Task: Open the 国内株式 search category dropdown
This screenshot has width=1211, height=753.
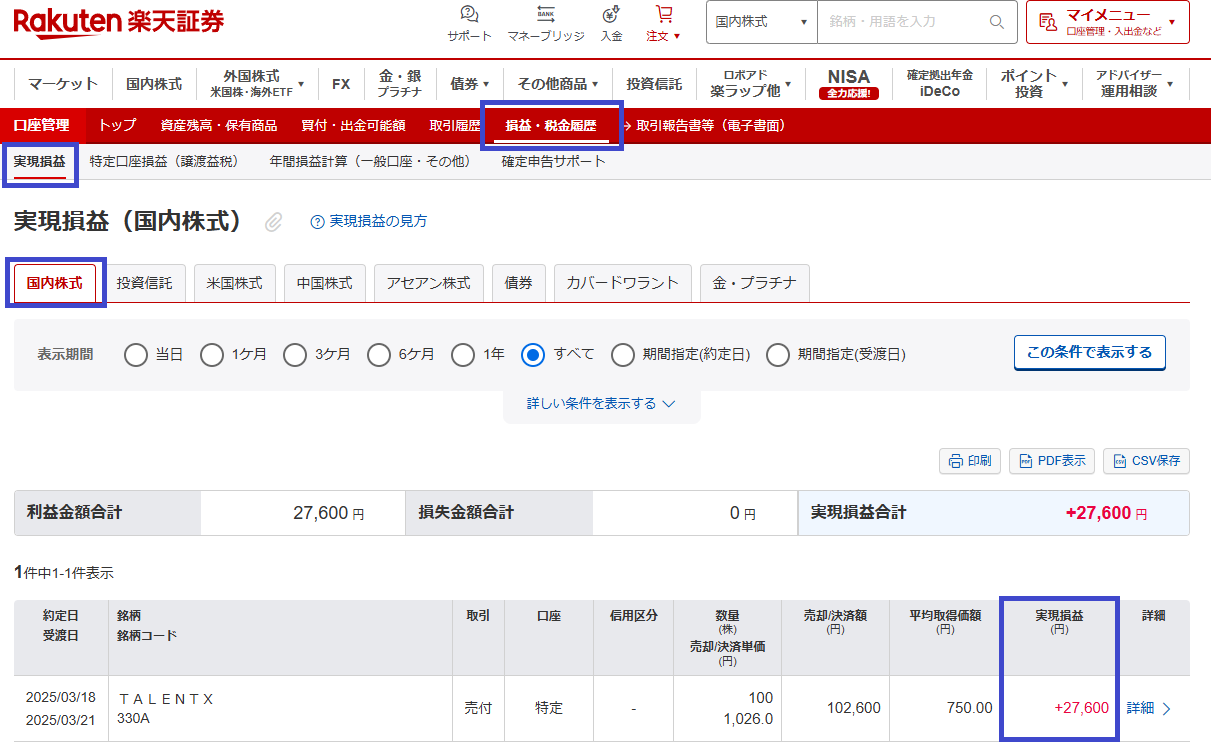Action: (x=761, y=22)
